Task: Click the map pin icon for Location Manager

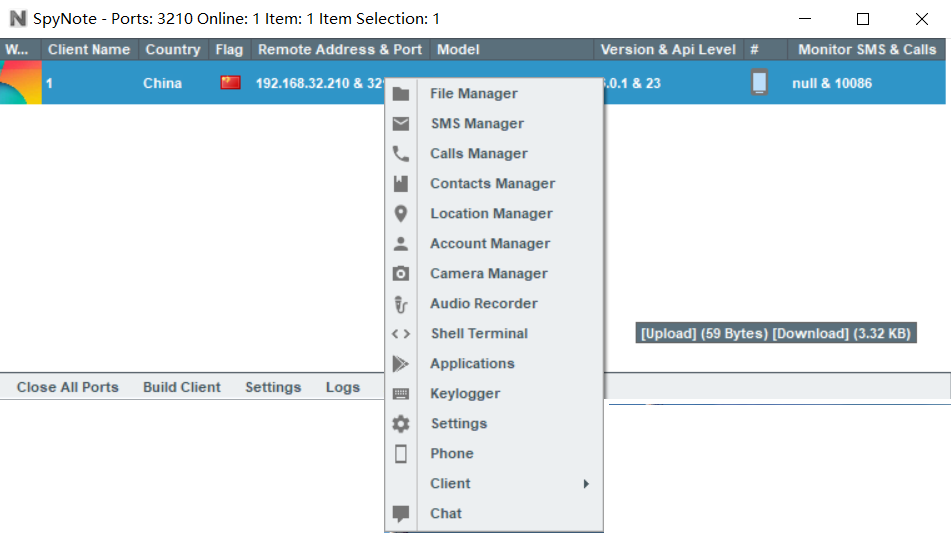Action: click(401, 214)
